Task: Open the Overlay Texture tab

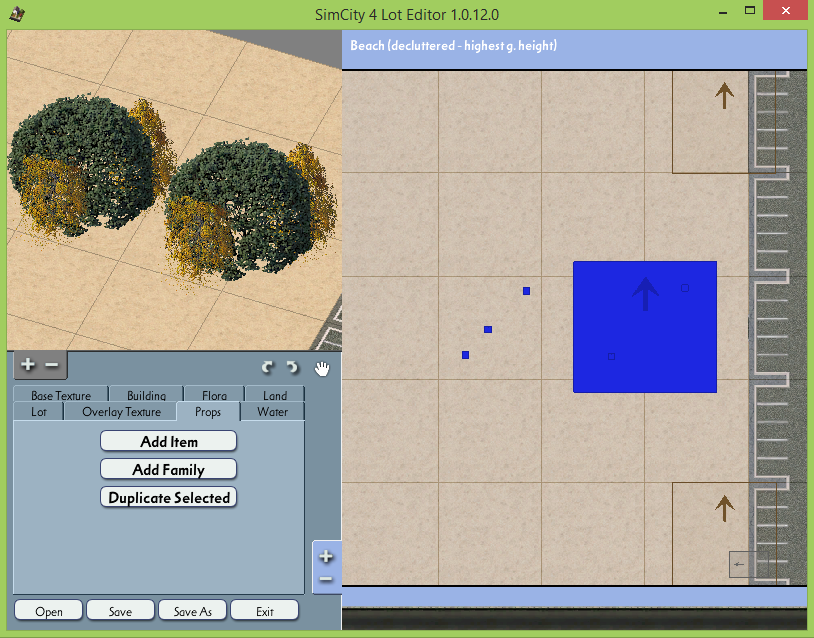Action: (x=121, y=412)
